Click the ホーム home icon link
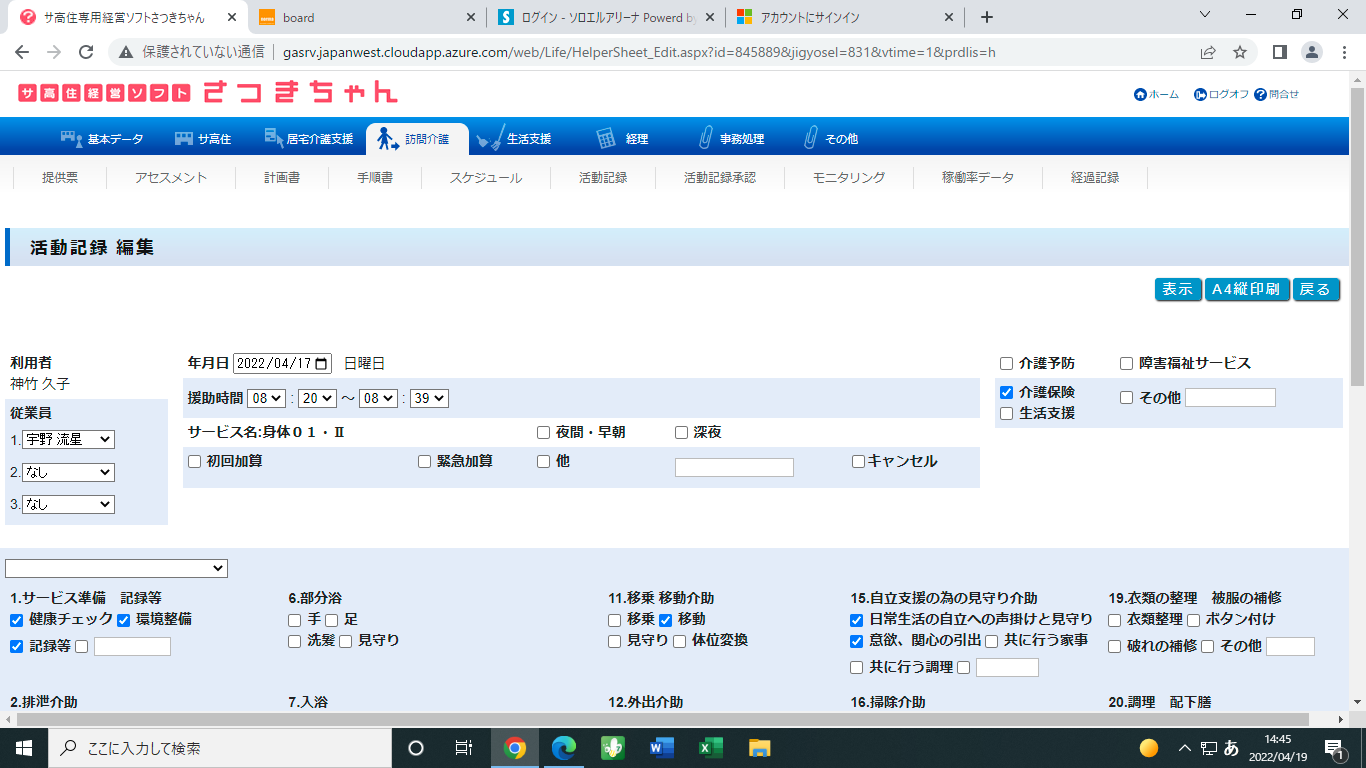The image size is (1366, 768). [1140, 95]
